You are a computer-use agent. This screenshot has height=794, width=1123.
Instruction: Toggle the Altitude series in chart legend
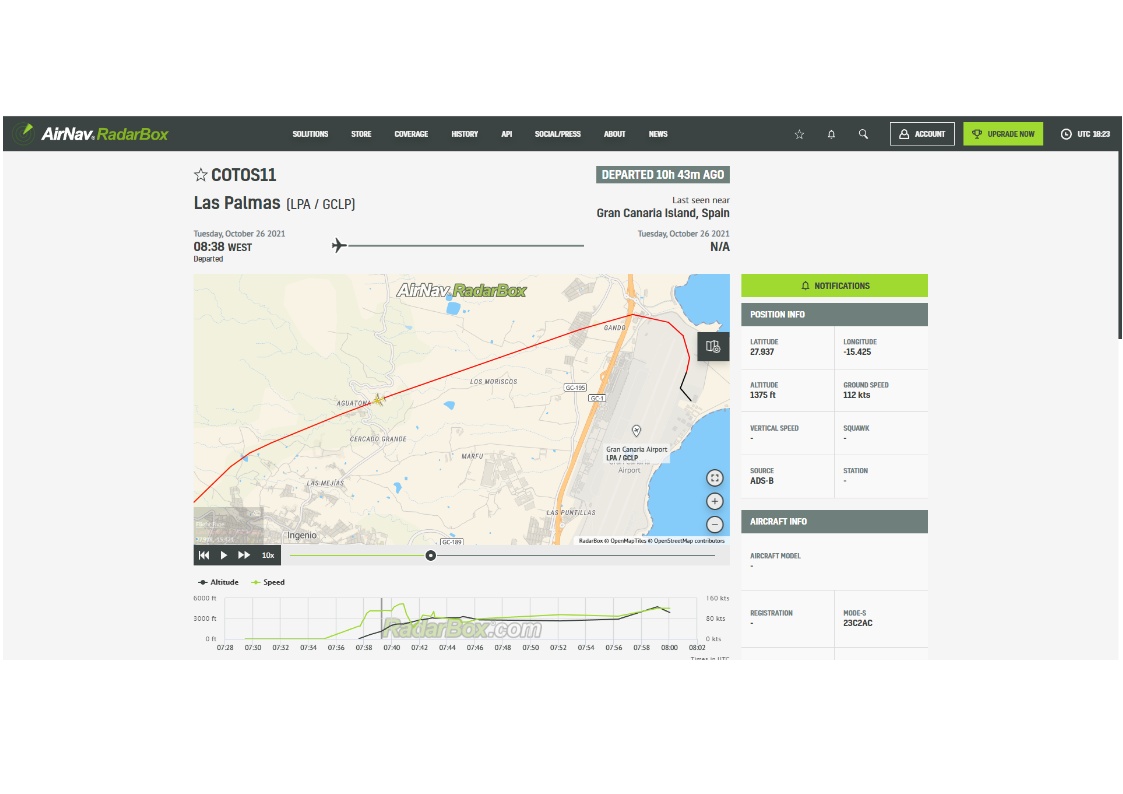218,582
